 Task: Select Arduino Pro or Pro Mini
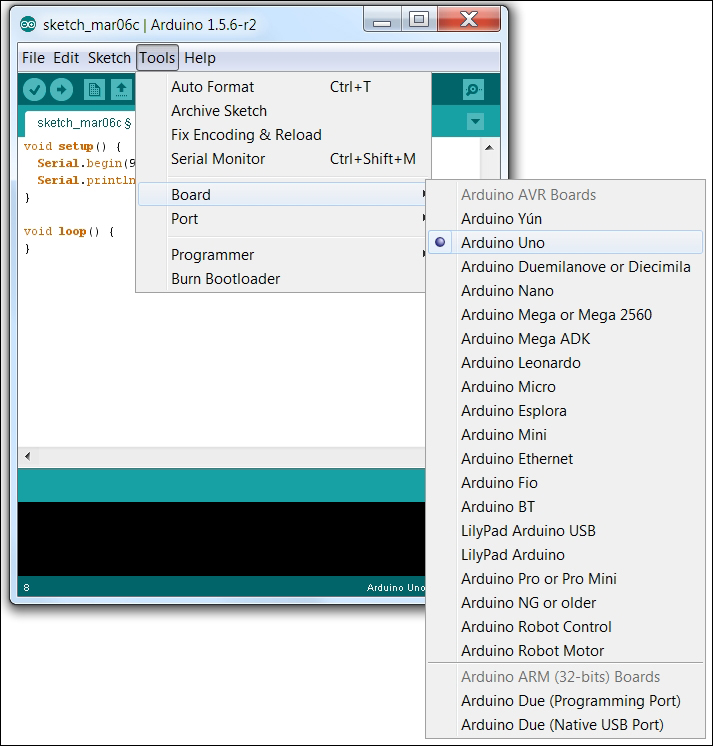tap(565, 579)
